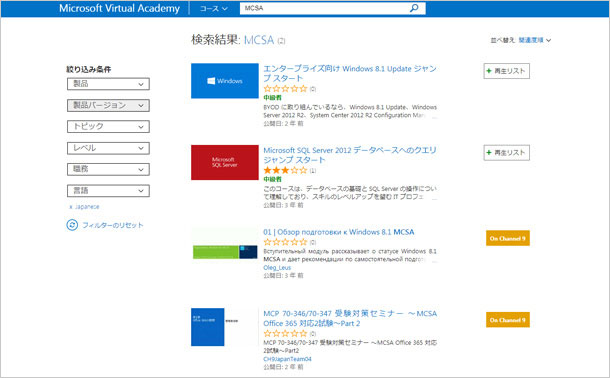Screen dimensions: 610x378
Task: Open MCP 70-346/70-347 受験対策セミナー link
Action: [350, 318]
